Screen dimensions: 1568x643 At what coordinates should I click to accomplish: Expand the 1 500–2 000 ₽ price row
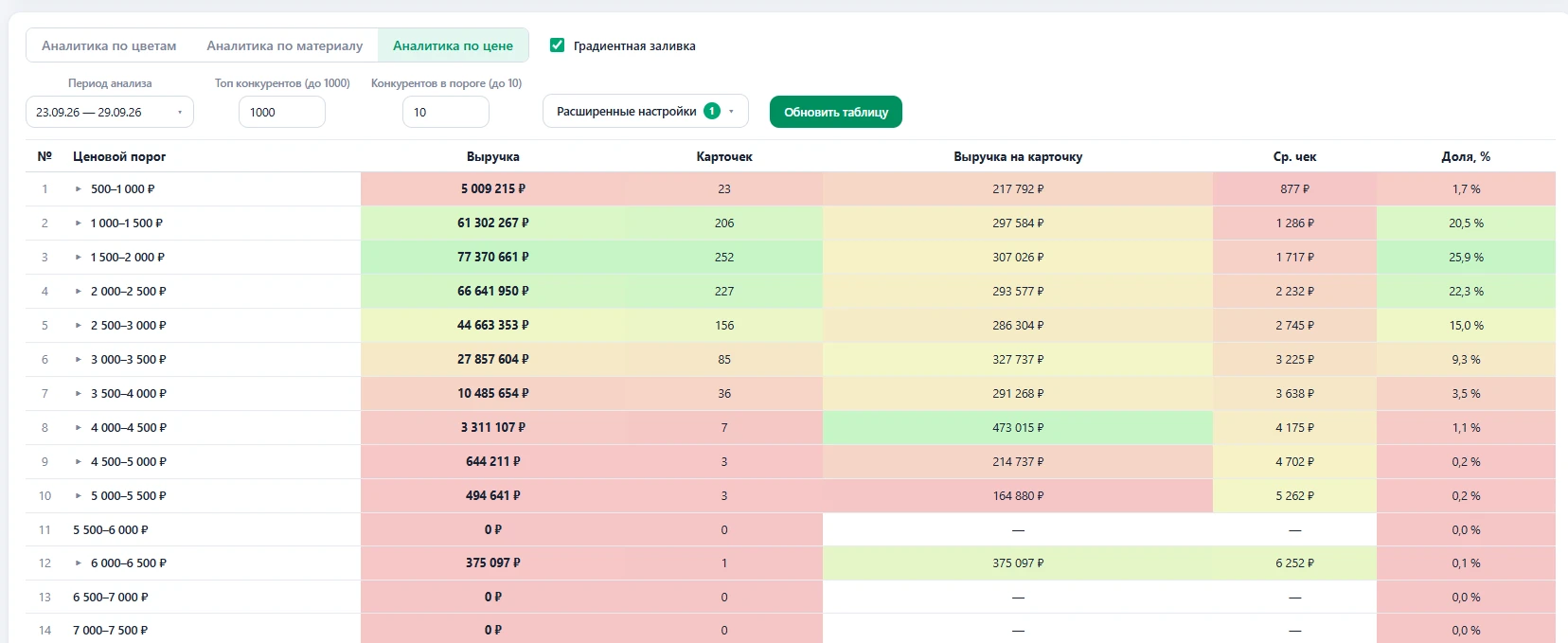click(x=79, y=258)
